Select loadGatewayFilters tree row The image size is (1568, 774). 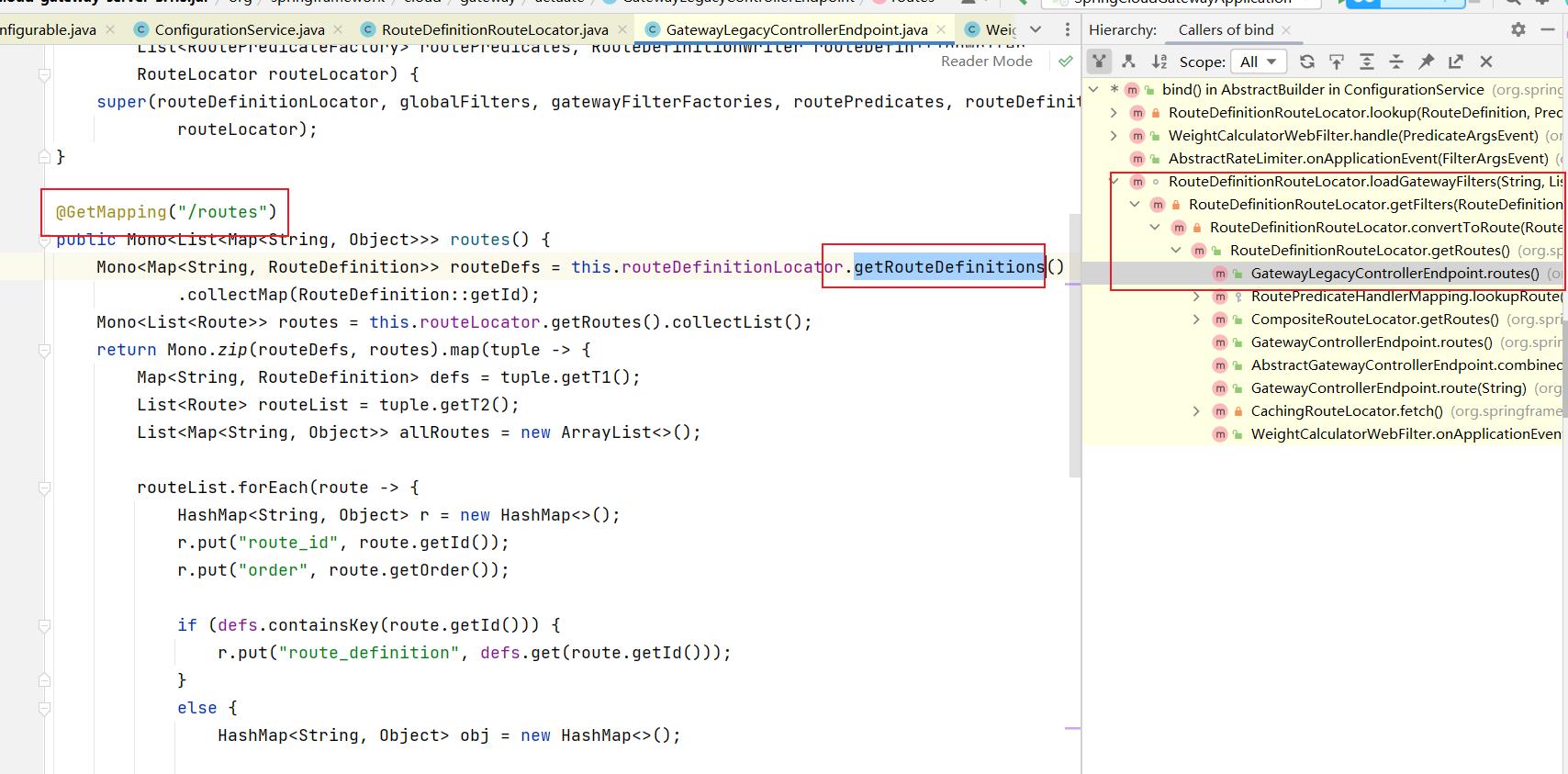click(1325, 181)
